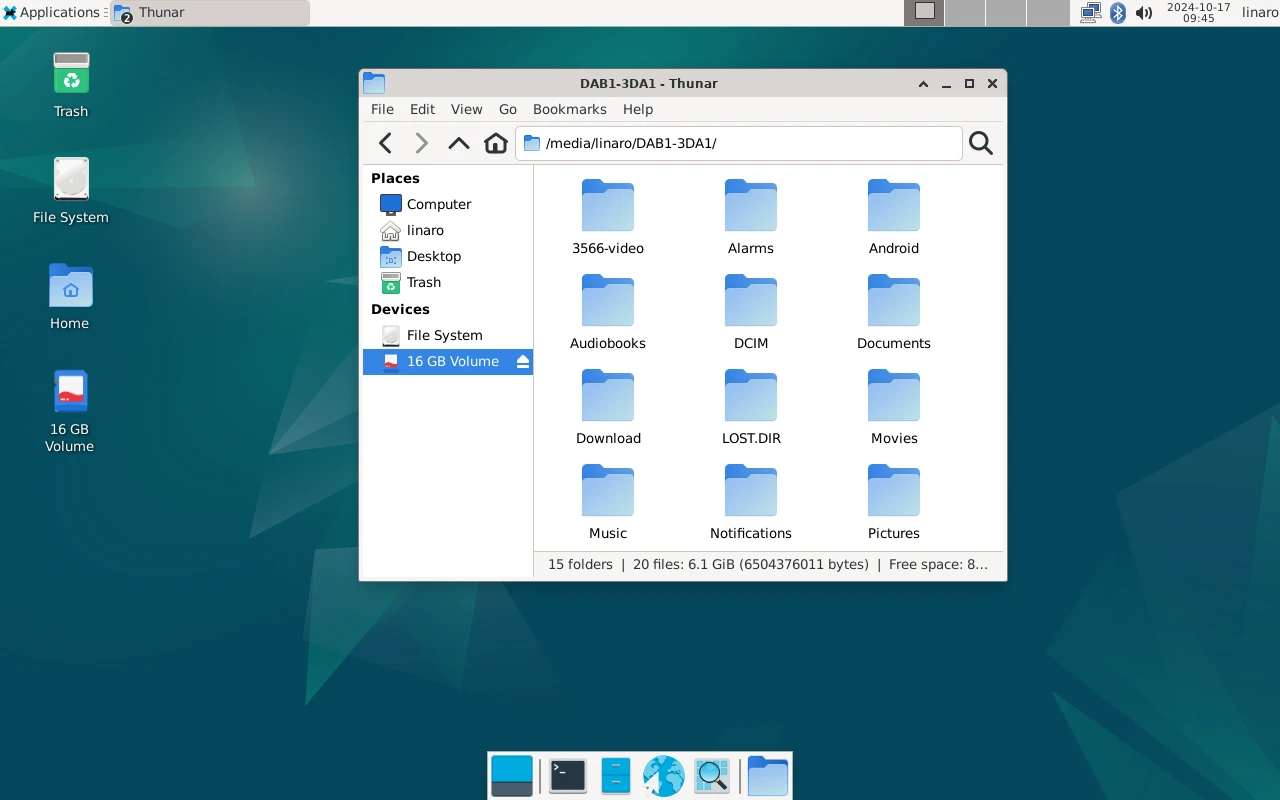
Task: Select linaro in the Places sidebar
Action: coord(448,230)
